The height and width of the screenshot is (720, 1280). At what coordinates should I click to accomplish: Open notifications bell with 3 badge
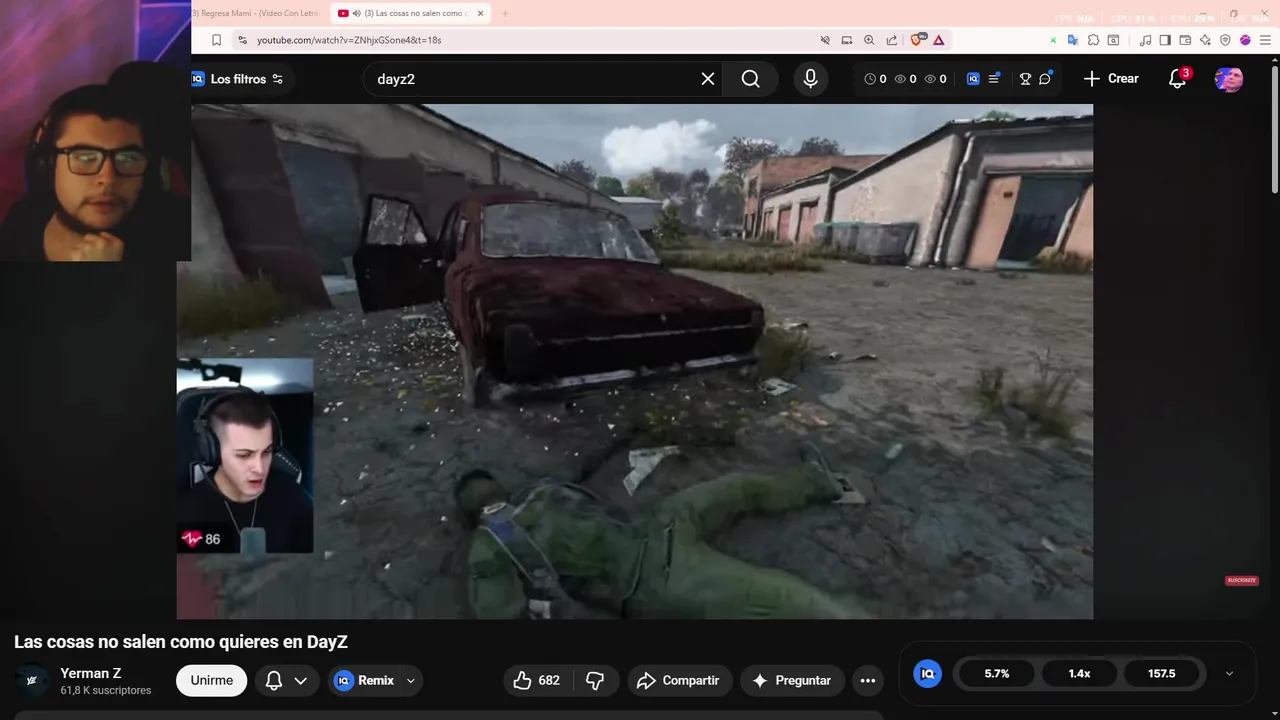pyautogui.click(x=1178, y=78)
